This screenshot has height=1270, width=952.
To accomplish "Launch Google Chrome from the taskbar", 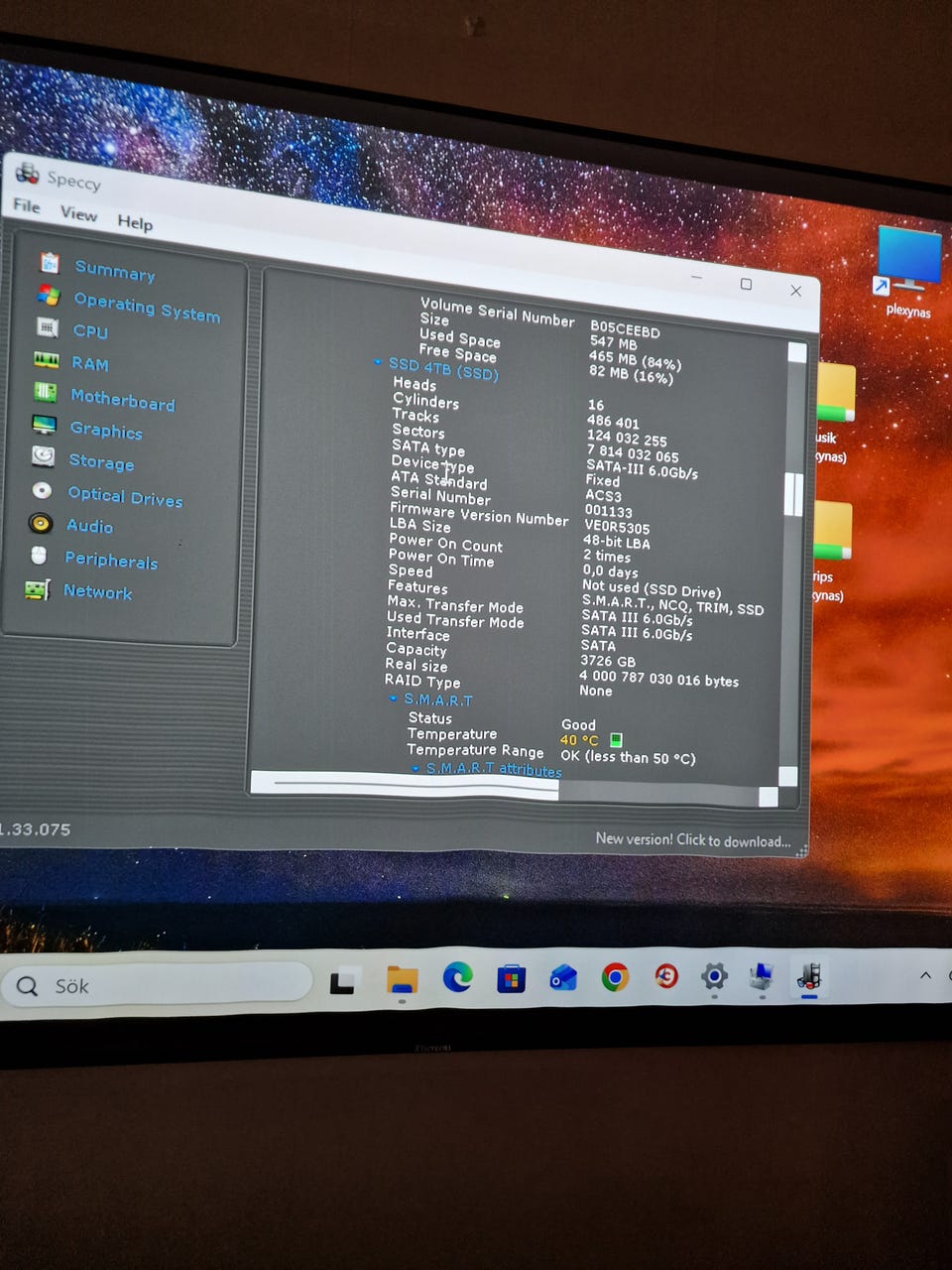I will pos(615,978).
